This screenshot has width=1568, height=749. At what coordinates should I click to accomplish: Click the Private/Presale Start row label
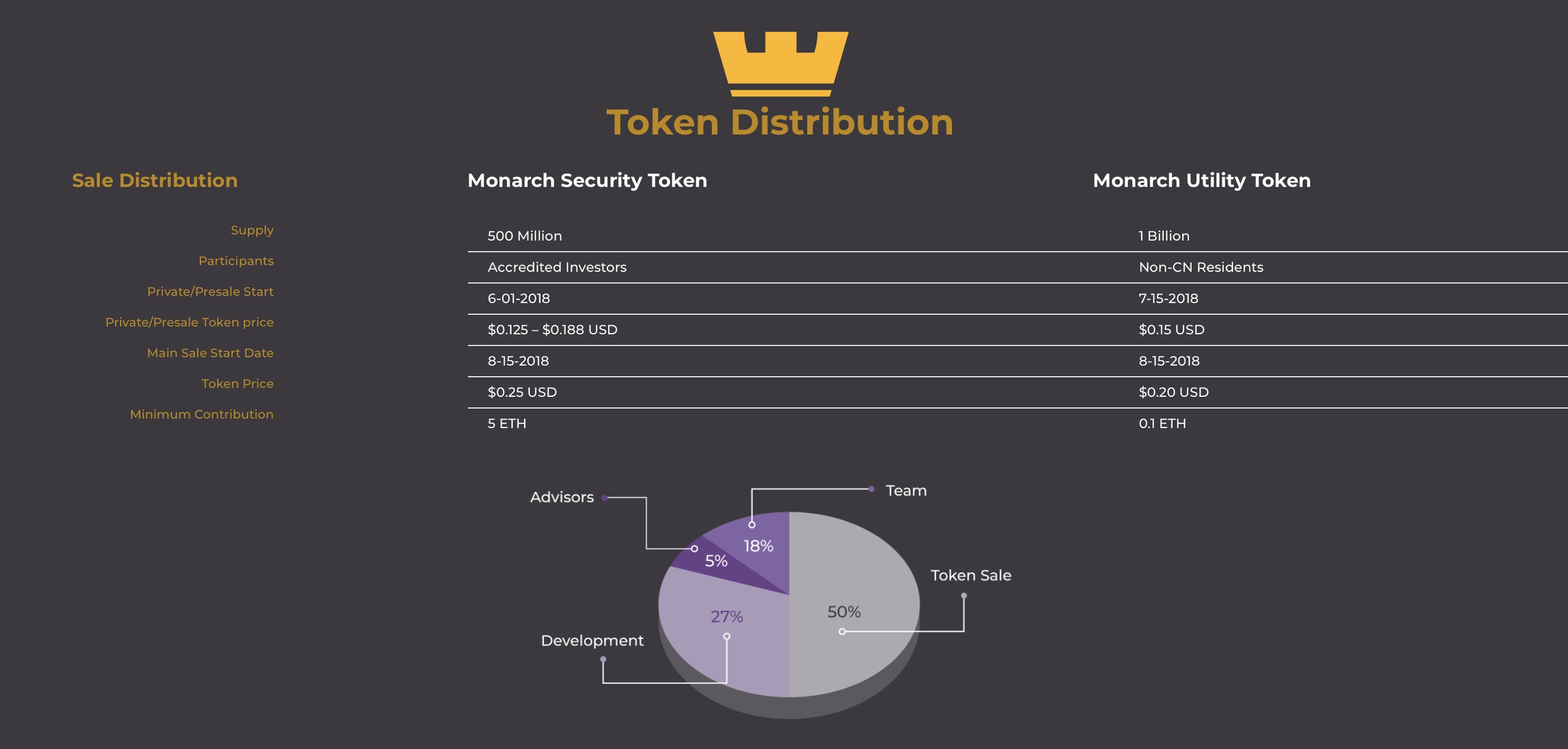(x=210, y=292)
